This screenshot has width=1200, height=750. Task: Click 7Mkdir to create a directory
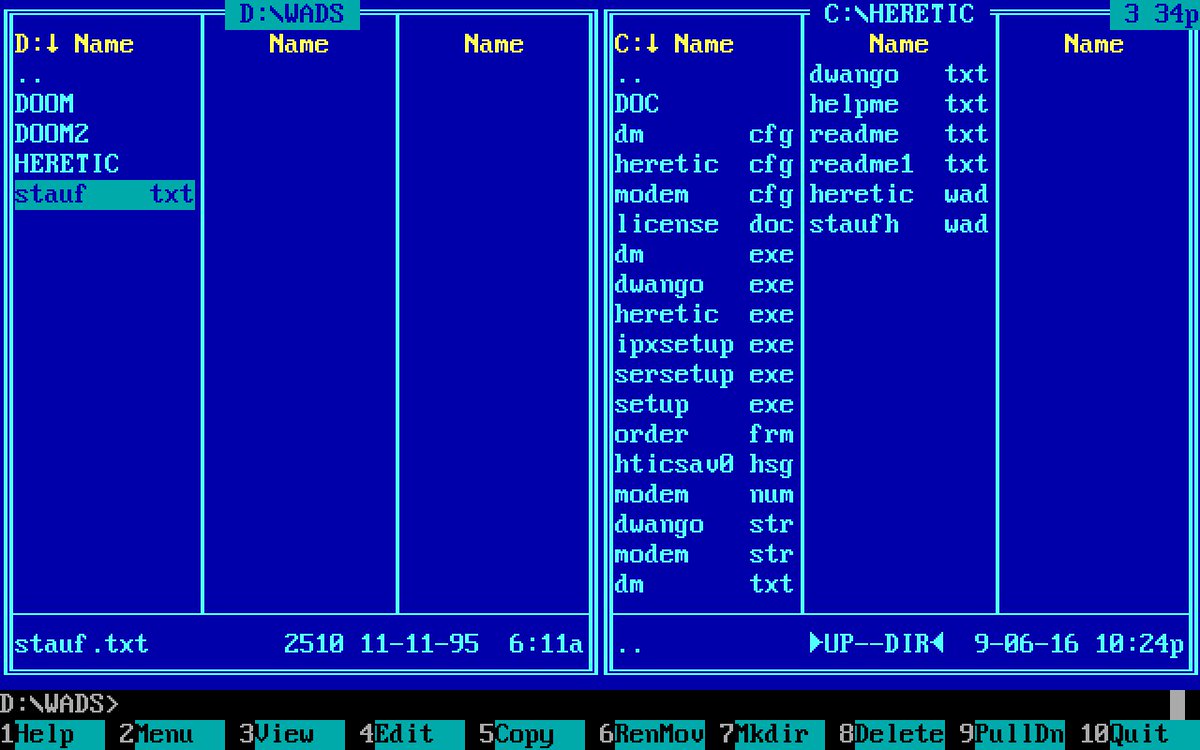pos(772,735)
